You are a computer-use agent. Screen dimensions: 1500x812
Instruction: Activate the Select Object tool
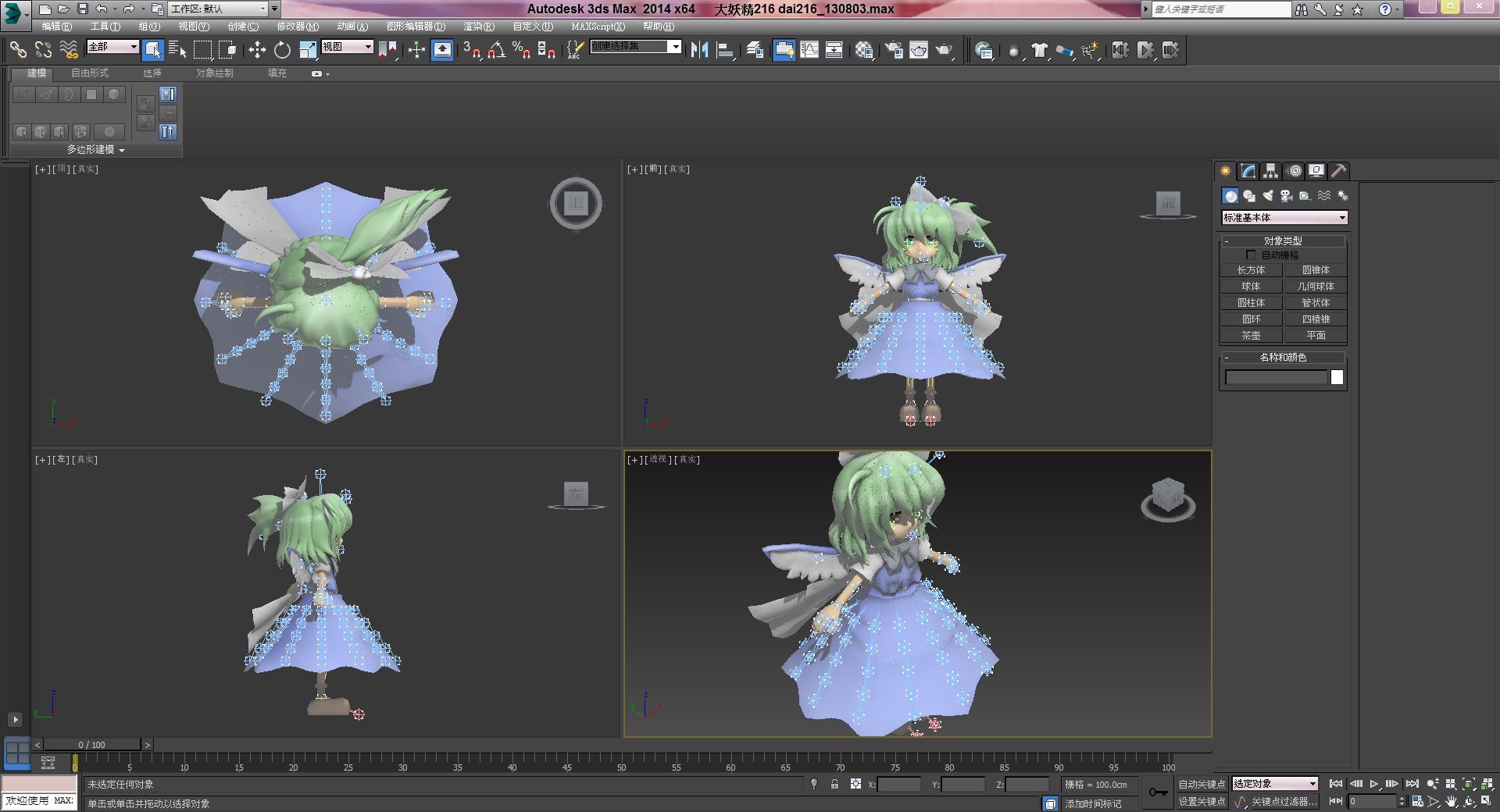pos(153,50)
